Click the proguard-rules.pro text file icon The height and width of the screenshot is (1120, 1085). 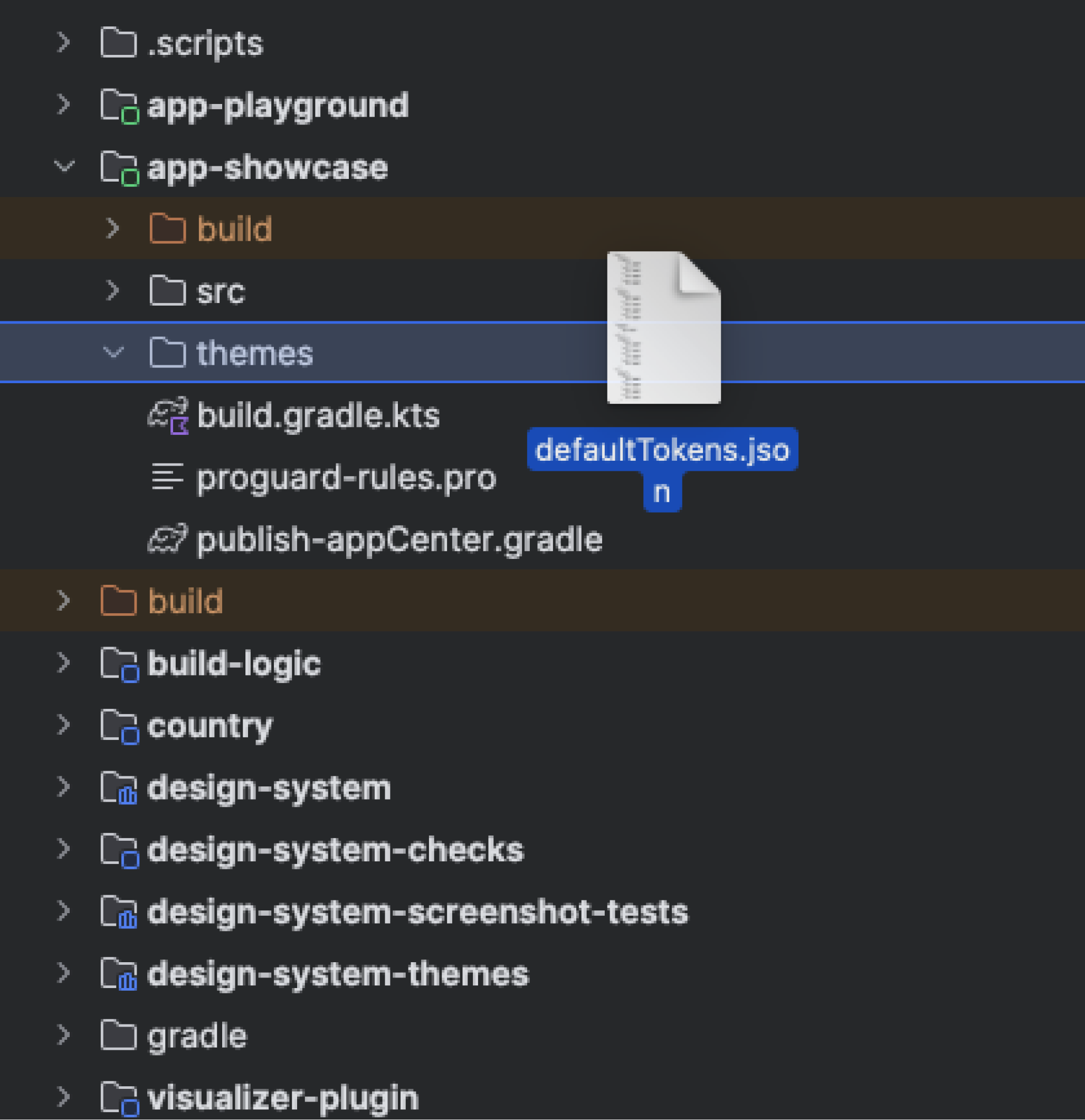click(167, 477)
